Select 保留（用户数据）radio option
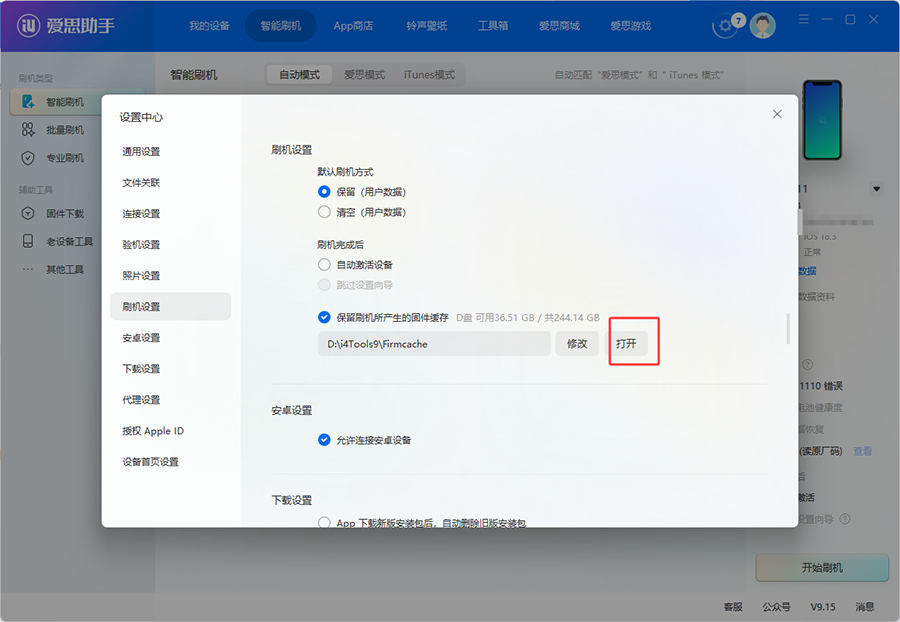900x622 pixels. pyautogui.click(x=324, y=192)
